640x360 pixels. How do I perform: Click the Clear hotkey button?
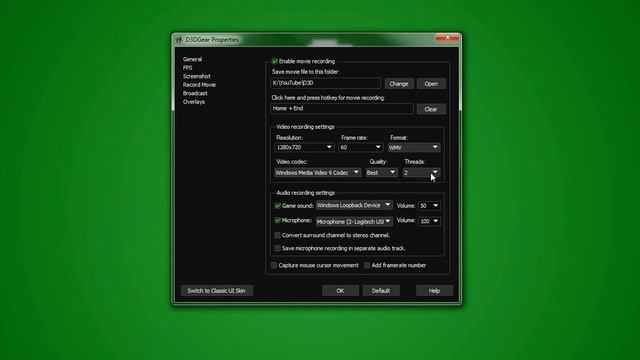pyautogui.click(x=431, y=109)
